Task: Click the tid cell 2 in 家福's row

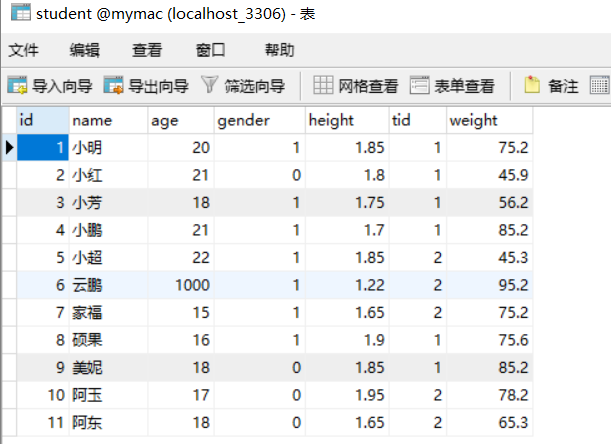Action: coord(418,313)
